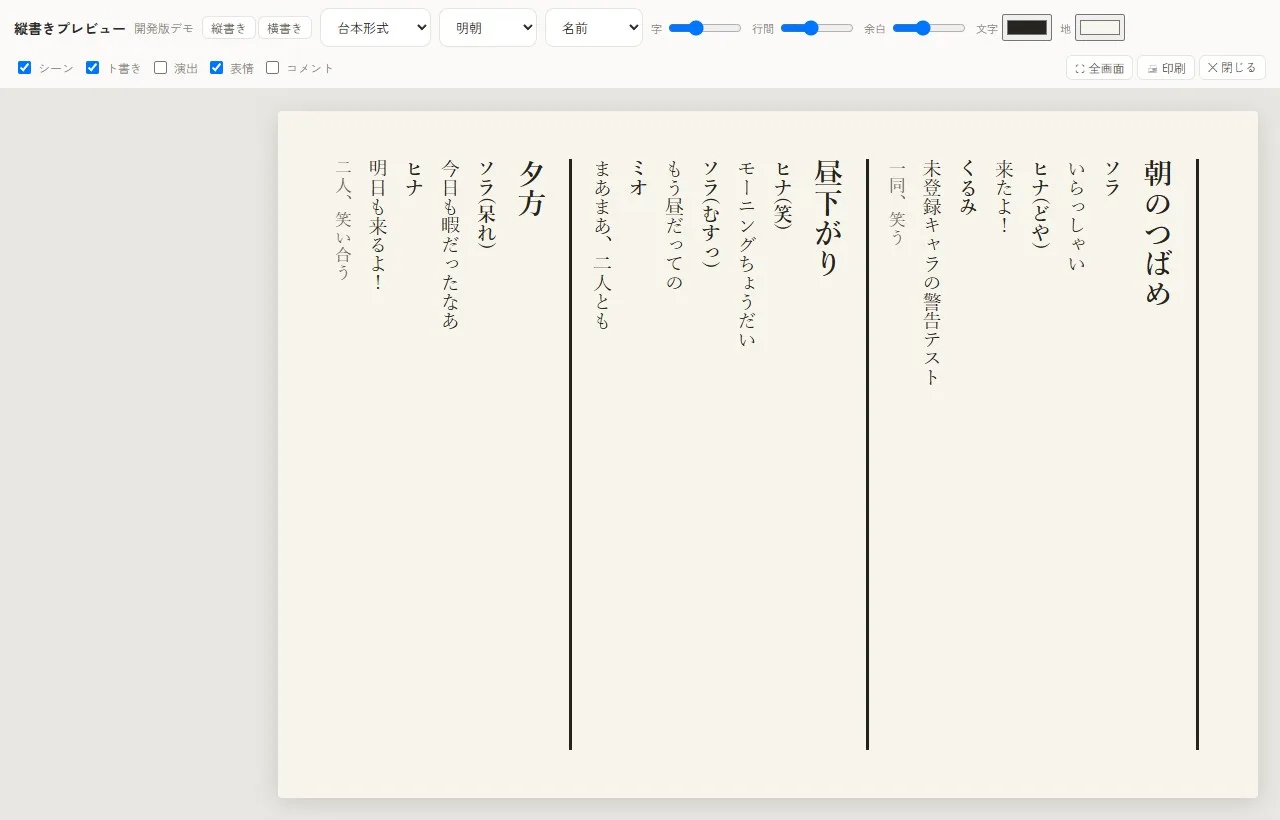Switch to 横書き horizontal writing mode
1280x820 pixels.
(x=285, y=28)
